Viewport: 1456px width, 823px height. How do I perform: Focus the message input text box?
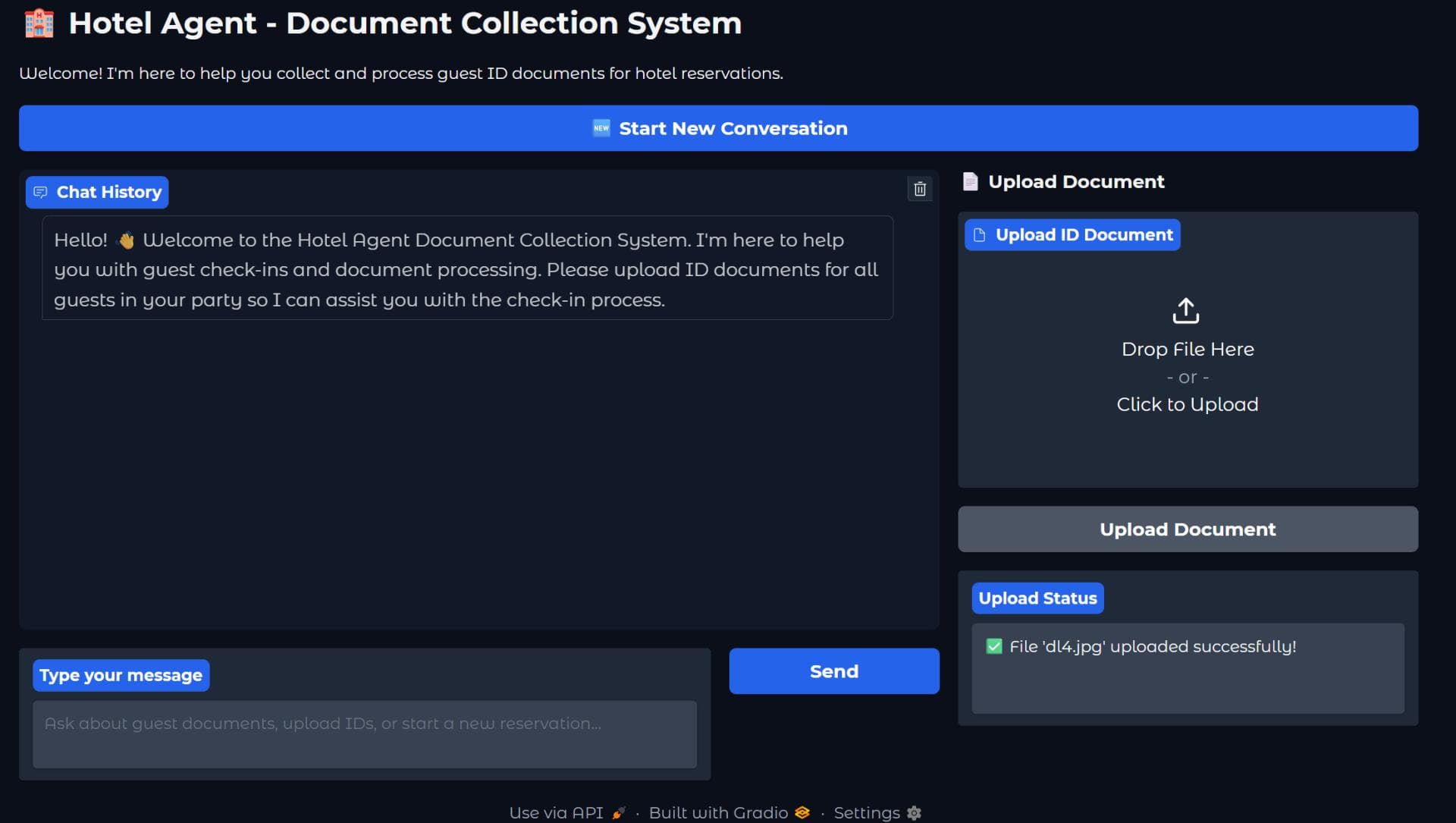[365, 734]
